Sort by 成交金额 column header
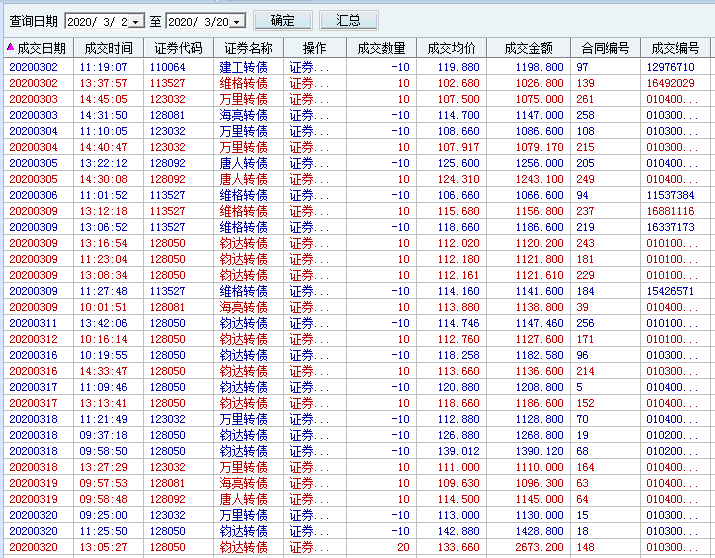The image size is (715, 558). tap(528, 48)
